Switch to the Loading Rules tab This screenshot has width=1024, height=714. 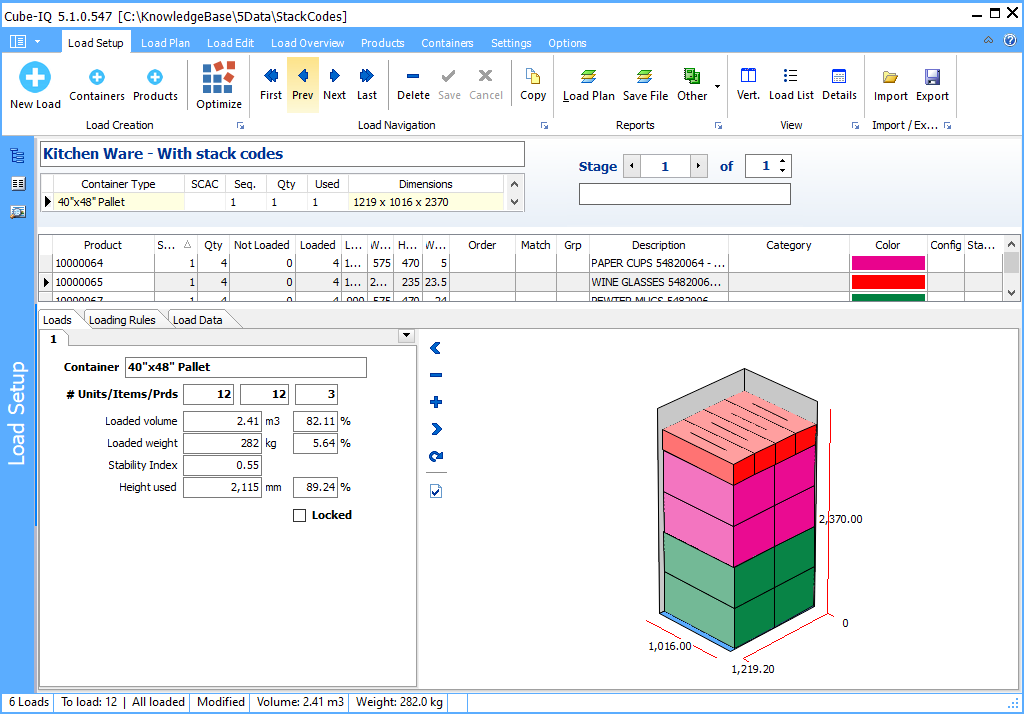pos(122,319)
